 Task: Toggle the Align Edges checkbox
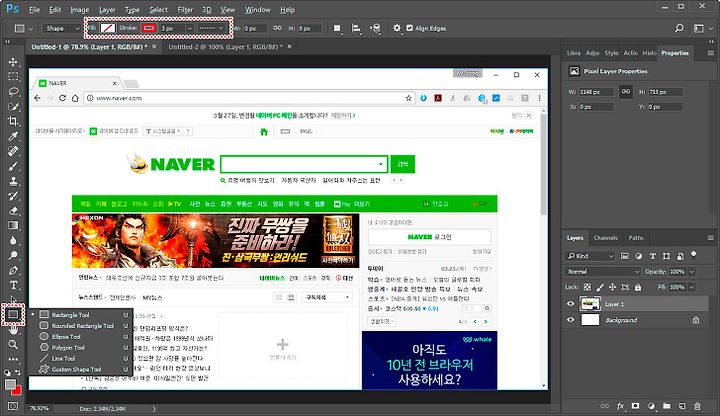(410, 28)
